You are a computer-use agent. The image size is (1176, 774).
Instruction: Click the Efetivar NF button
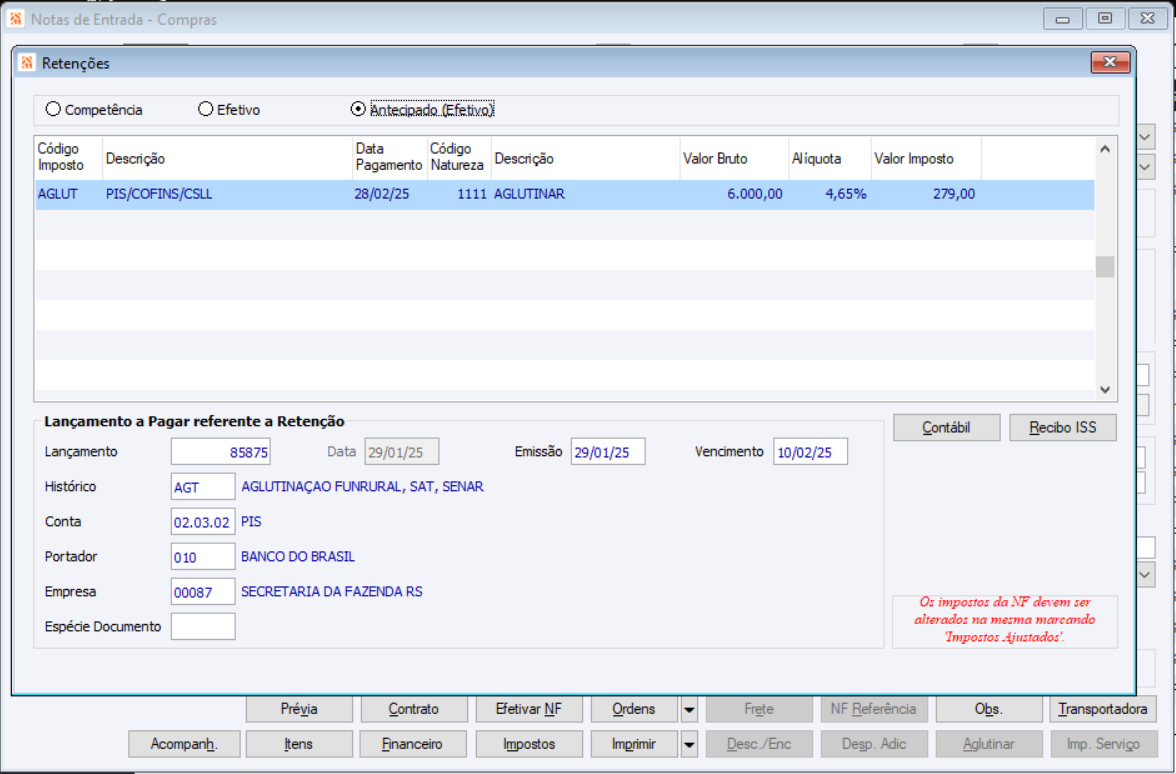529,710
